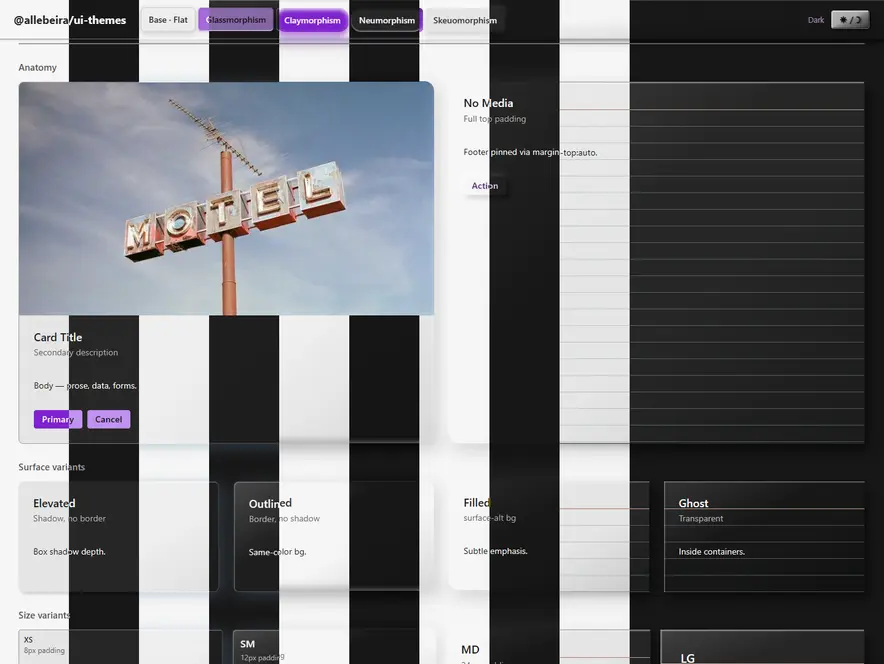Click 'Shadow, no border' subtitle text
Screen dimensions: 884x664
[x=69, y=518]
